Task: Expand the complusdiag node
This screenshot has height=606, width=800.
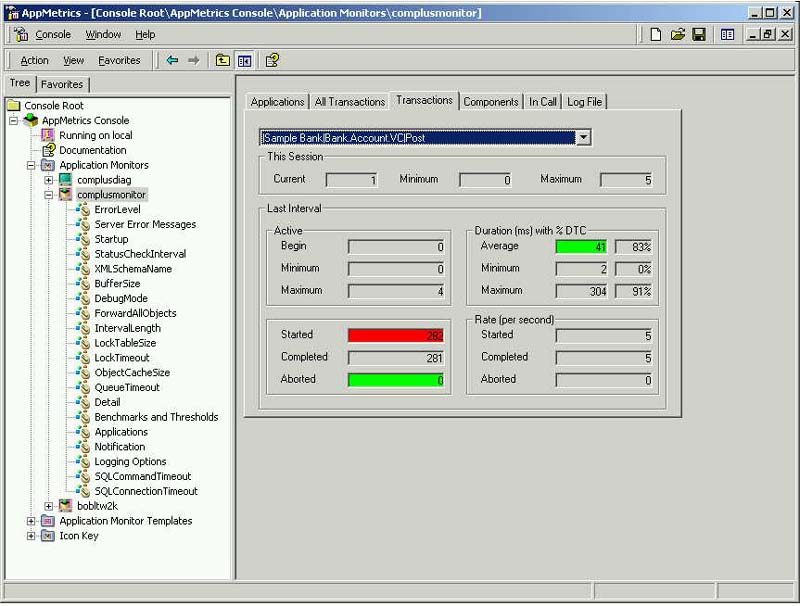Action: pos(48,180)
